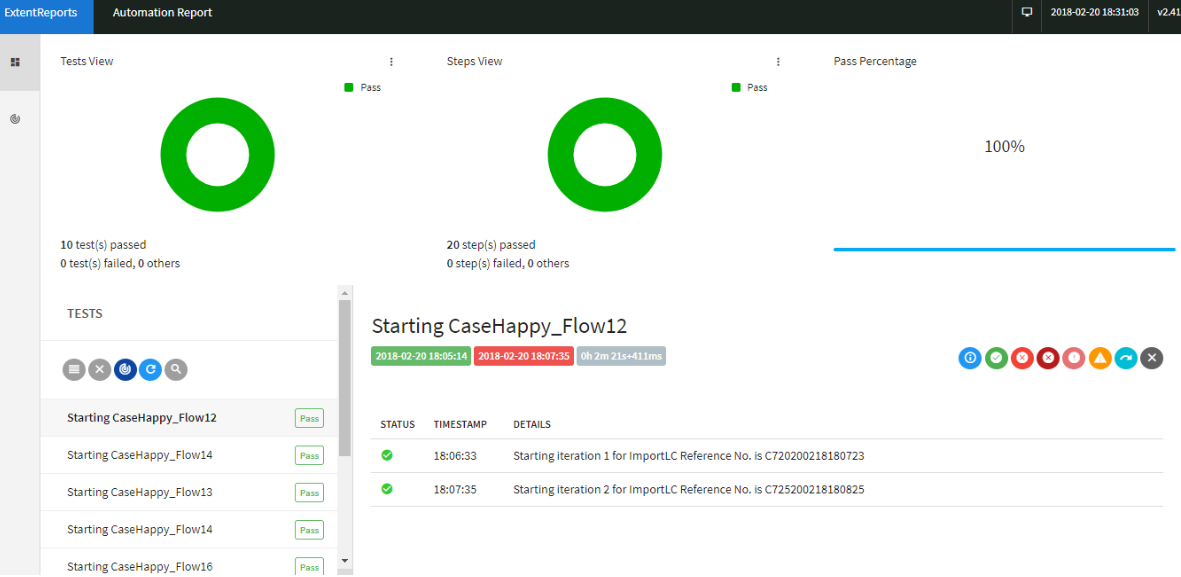The image size is (1181, 577).
Task: Click the blue Pass Percentage progress bar
Action: (x=1004, y=247)
